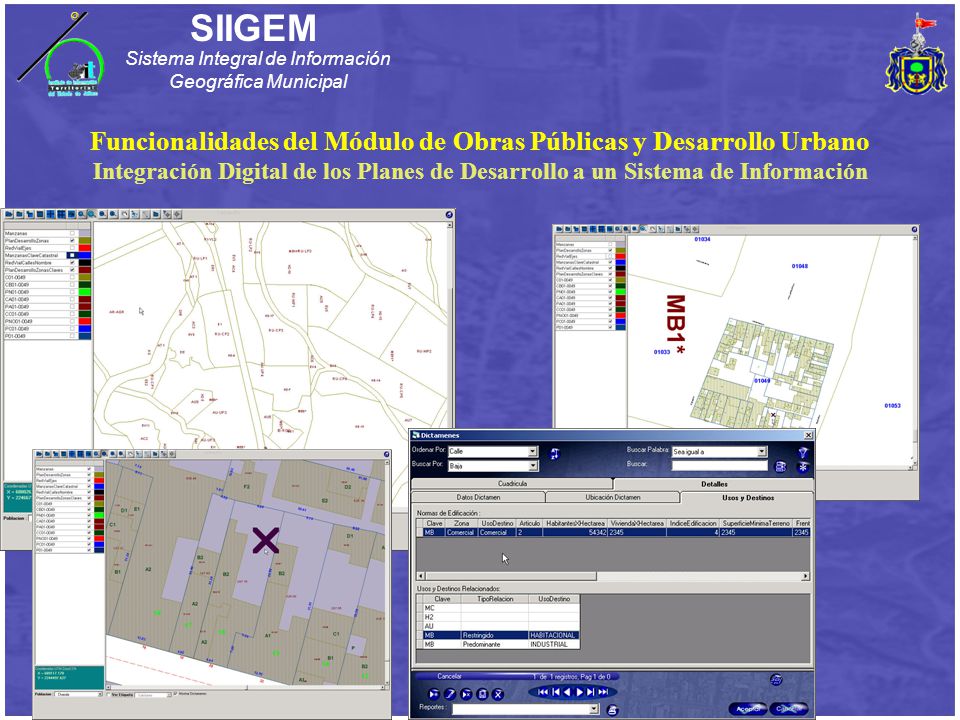This screenshot has width=960, height=720.
Task: Switch to the Cuadricula tab
Action: (512, 484)
